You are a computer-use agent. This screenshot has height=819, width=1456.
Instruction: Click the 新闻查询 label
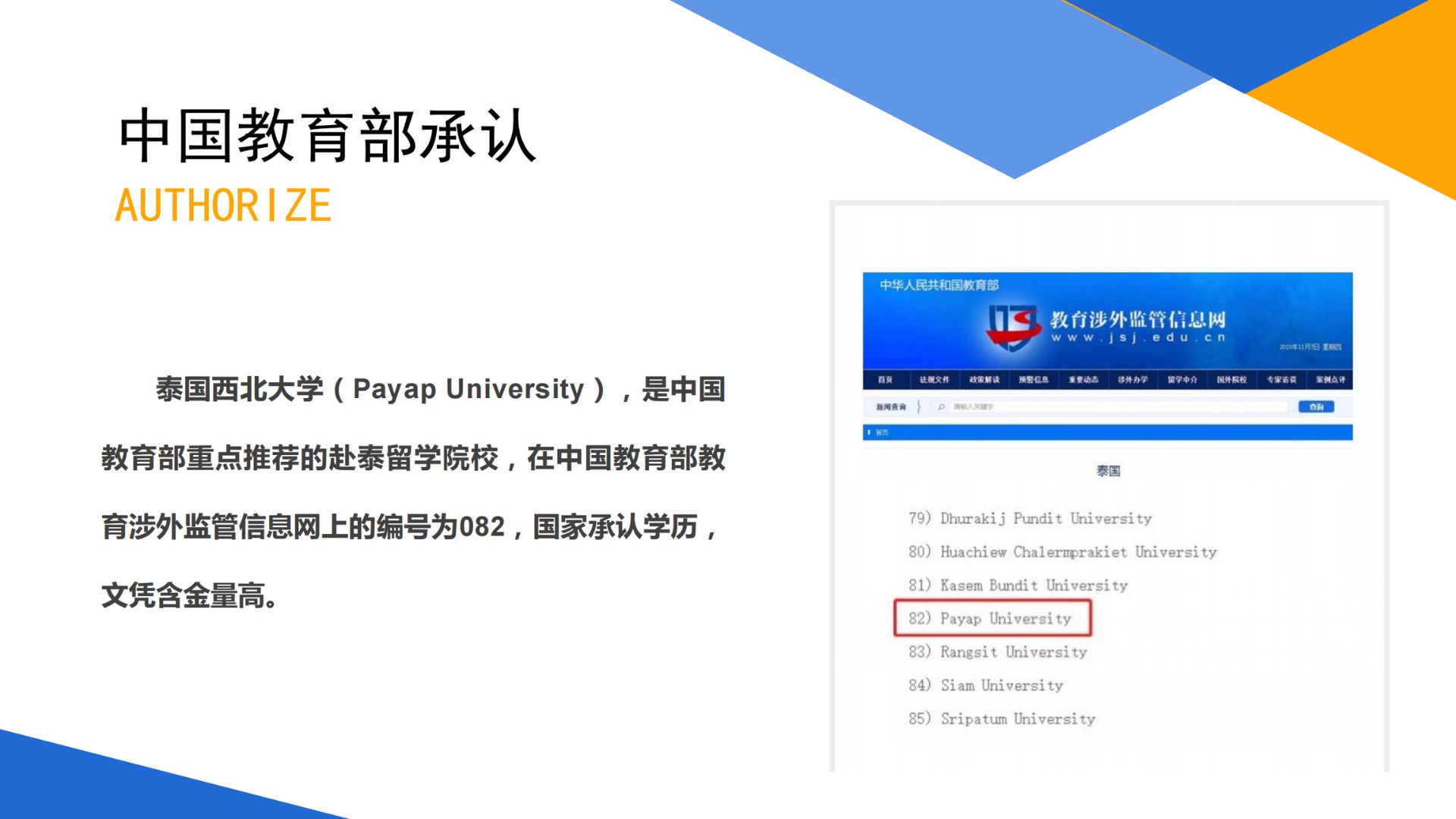[891, 407]
